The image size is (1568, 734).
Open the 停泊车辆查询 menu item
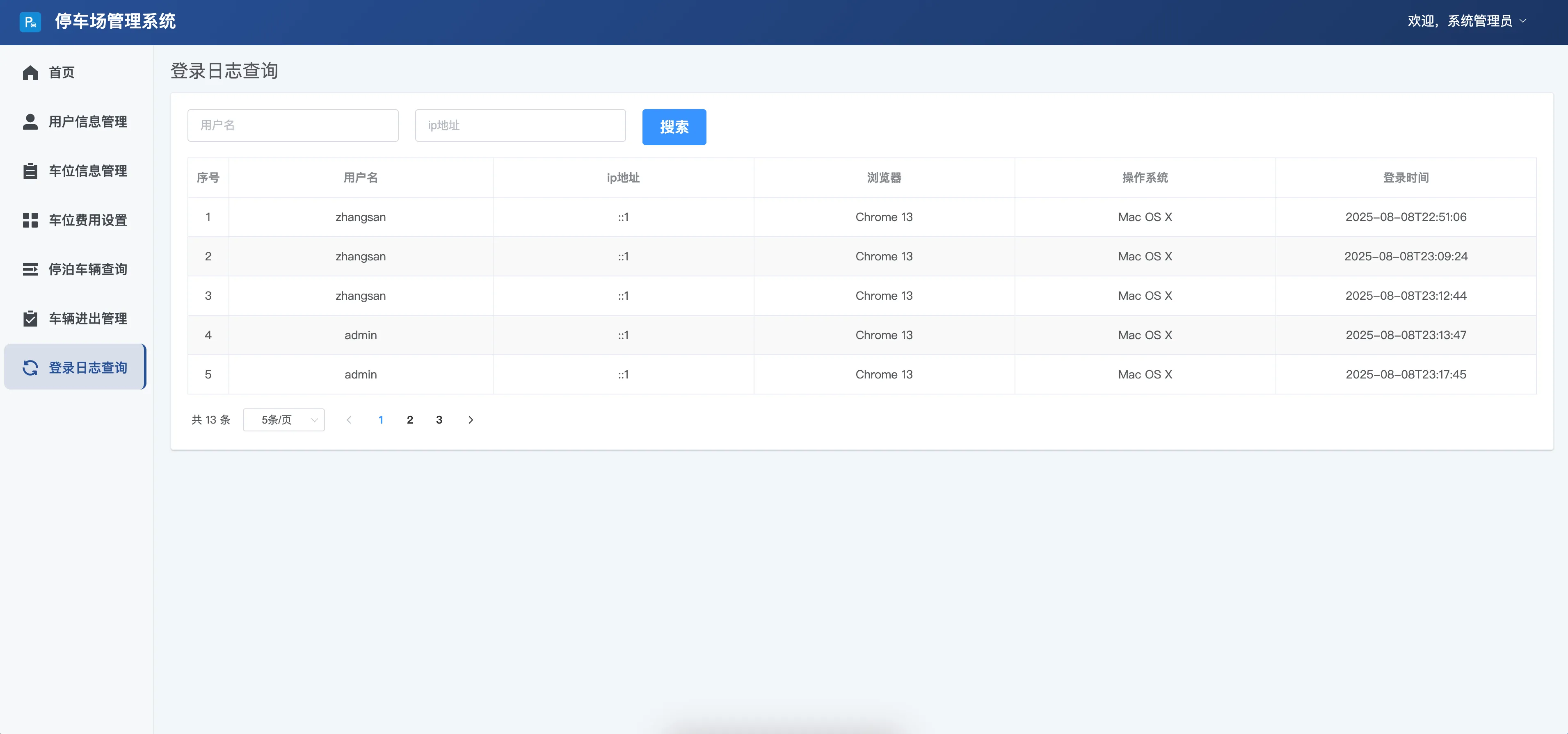[x=88, y=269]
